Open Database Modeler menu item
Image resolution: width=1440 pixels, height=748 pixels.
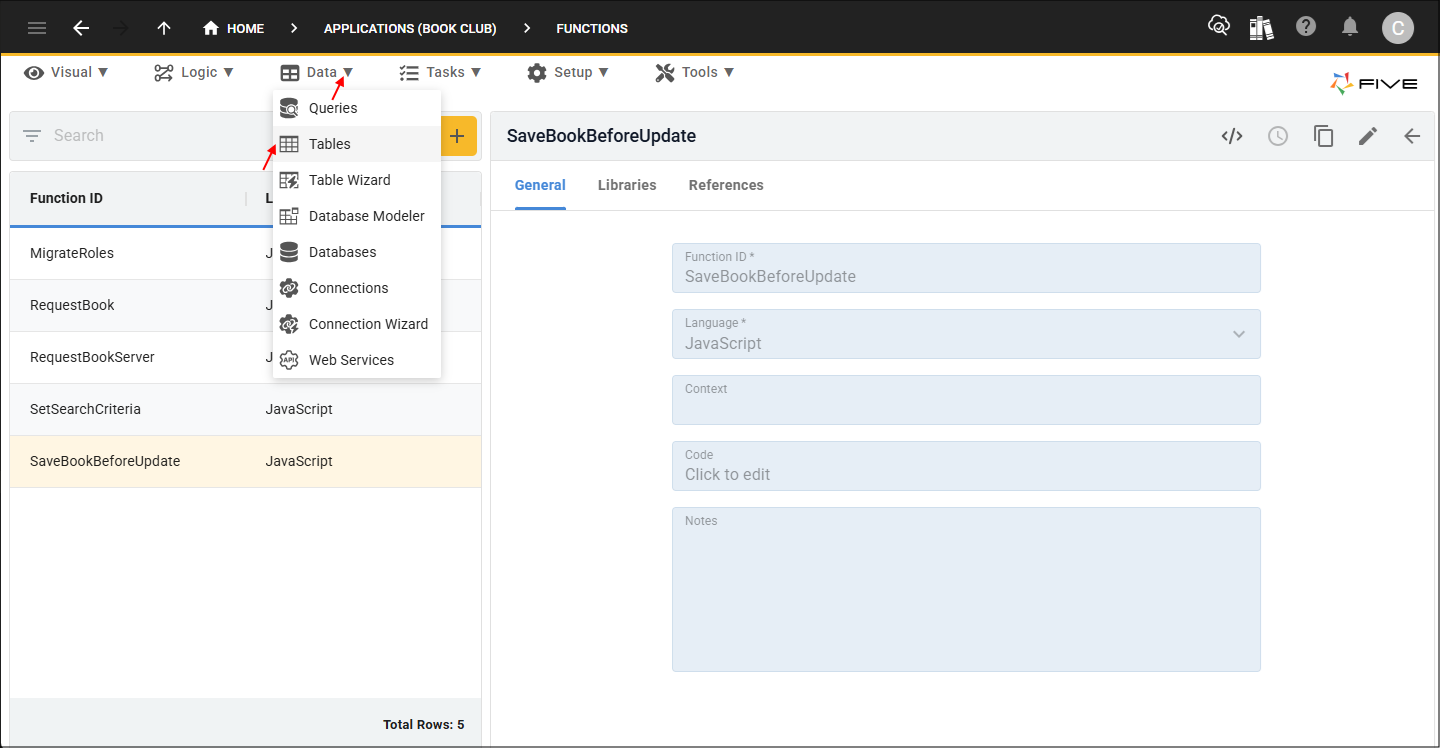click(x=357, y=216)
